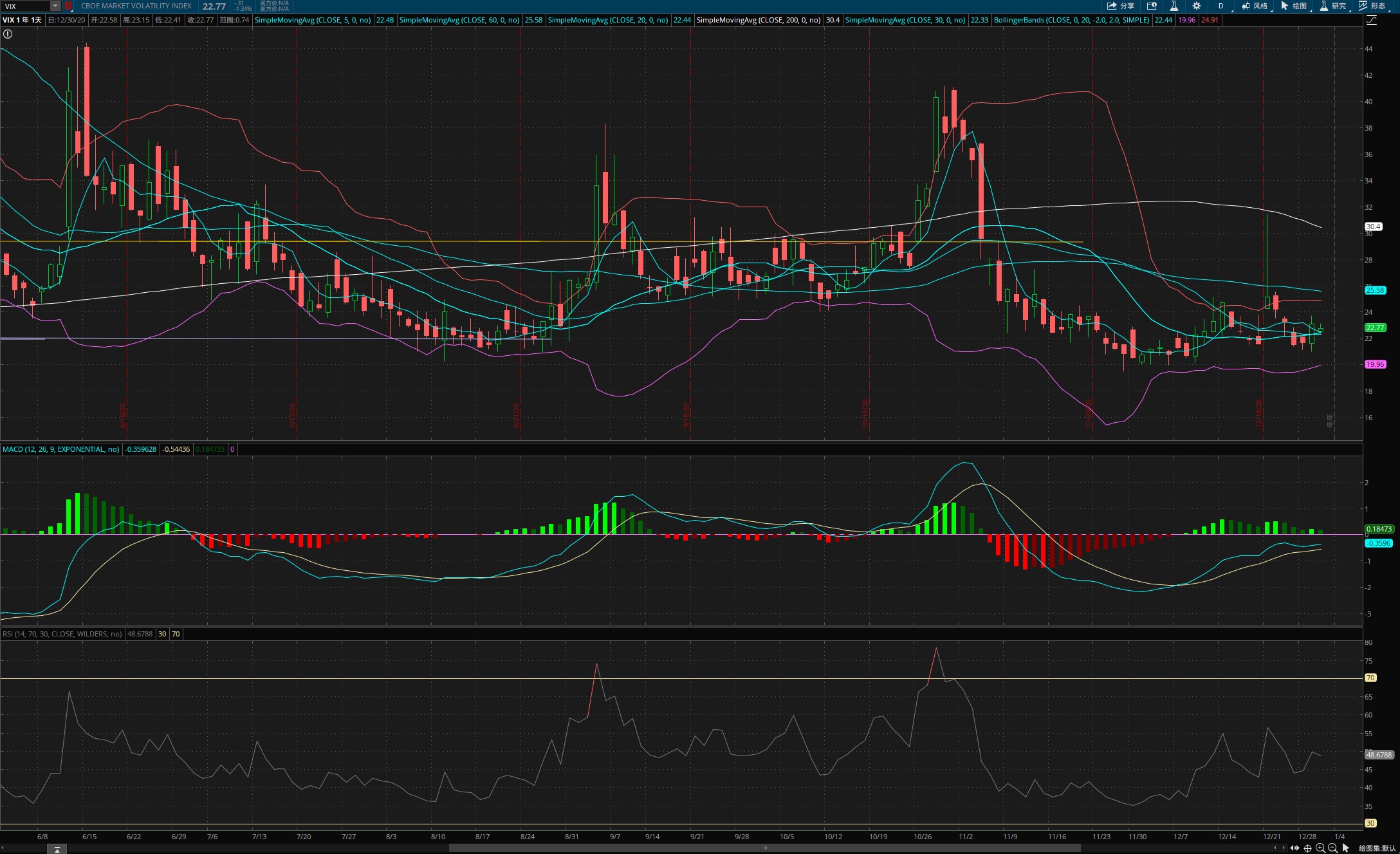Click the CBOE MARKET VOLATILITY INDEX title
Viewport: 1400px width, 854px height.
coord(136,6)
